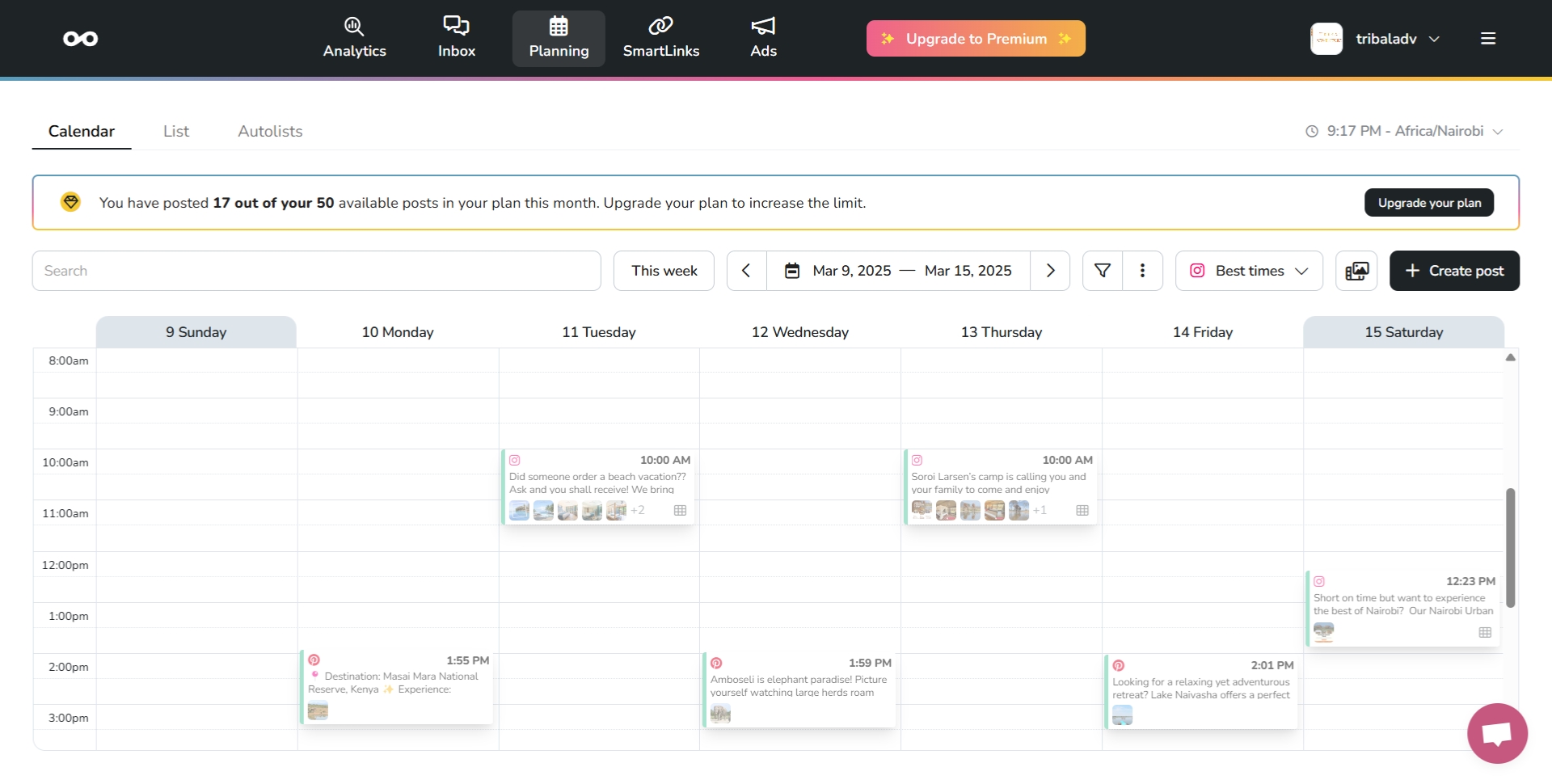Select the 12 Wednesday column header
Viewport: 1552px width, 784px height.
coord(800,332)
